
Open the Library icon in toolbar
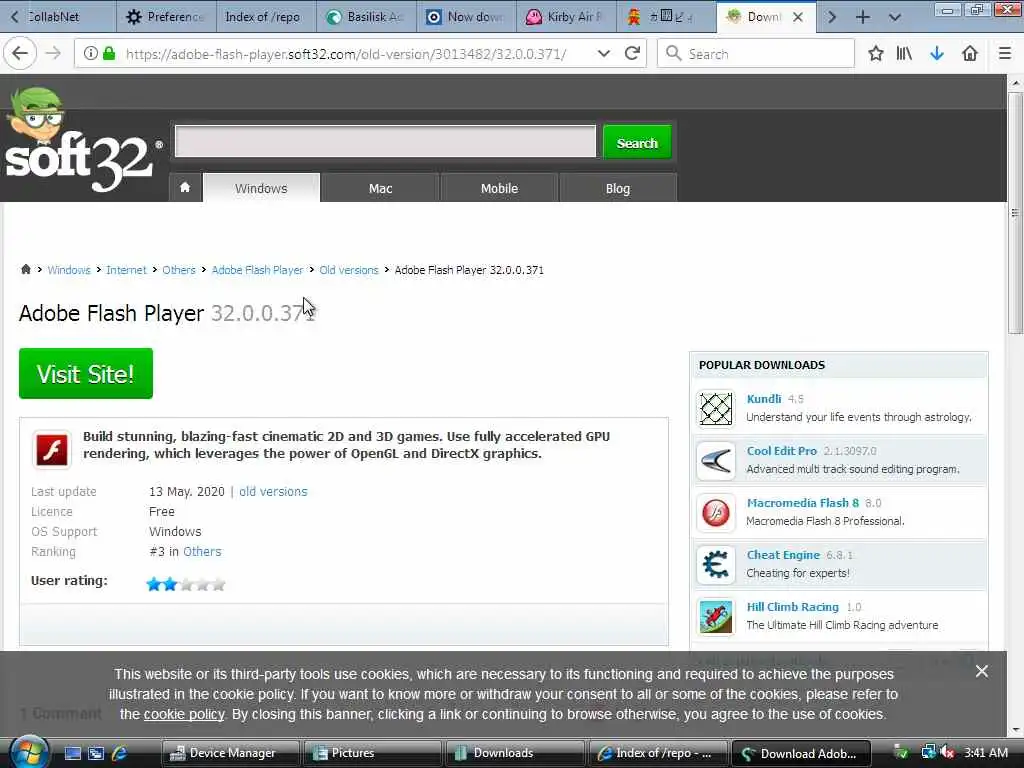904,54
